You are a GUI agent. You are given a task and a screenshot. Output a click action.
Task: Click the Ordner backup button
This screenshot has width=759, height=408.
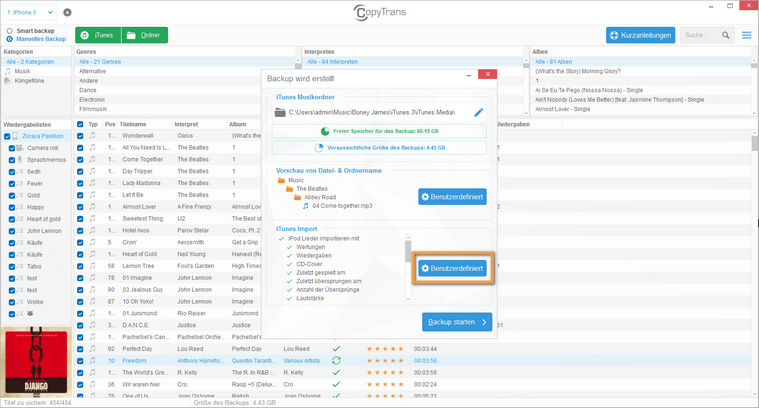point(145,35)
